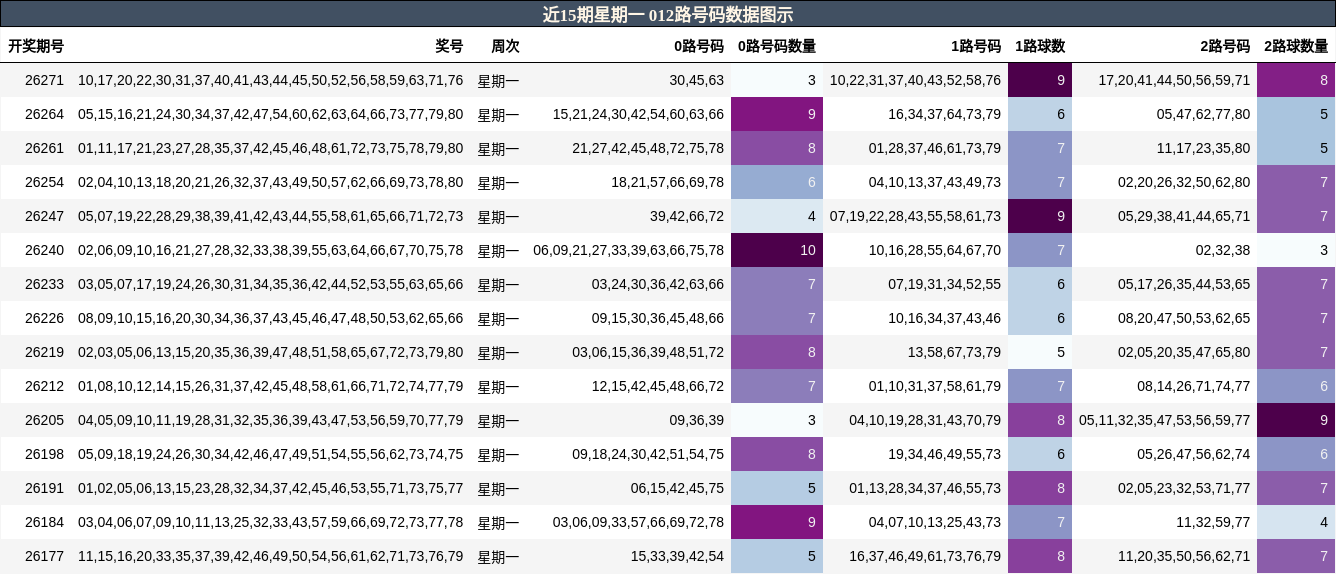The height and width of the screenshot is (574, 1336).
Task: Click 星期一 cell in row 26271
Action: click(x=498, y=80)
